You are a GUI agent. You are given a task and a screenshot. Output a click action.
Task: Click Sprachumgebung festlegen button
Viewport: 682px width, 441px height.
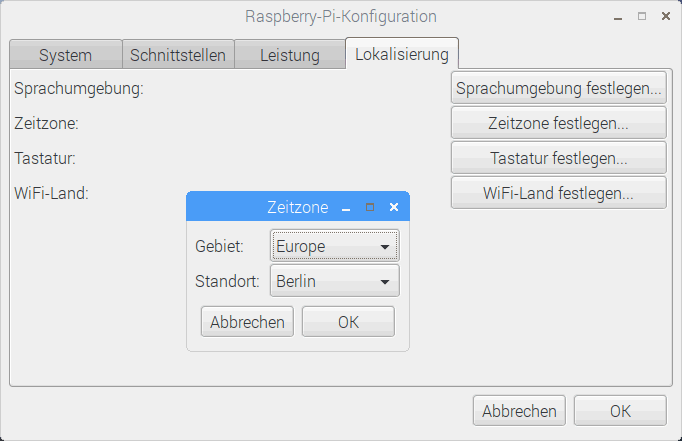558,89
